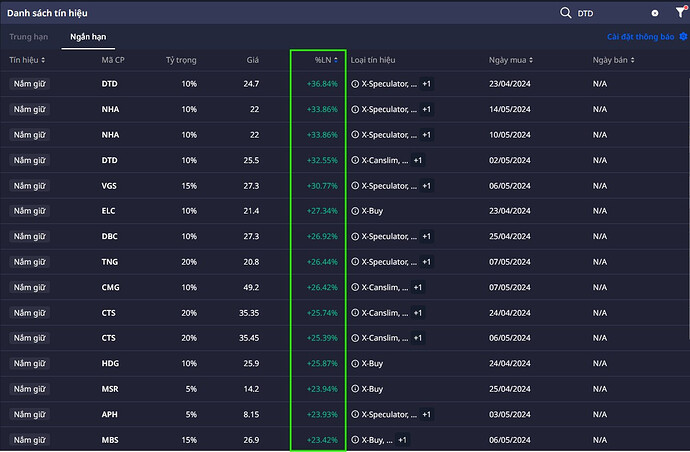Open Cài đặt thông báo link

[x=640, y=37]
